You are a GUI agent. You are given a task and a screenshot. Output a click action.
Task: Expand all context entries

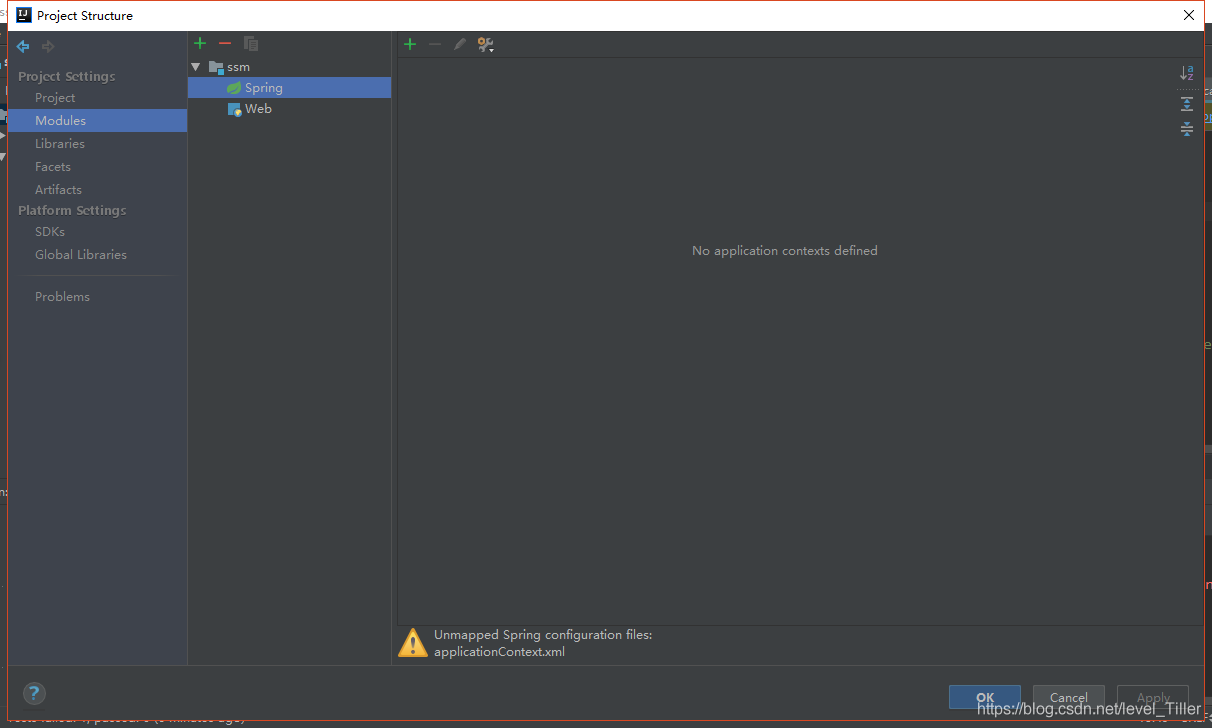tap(1187, 104)
